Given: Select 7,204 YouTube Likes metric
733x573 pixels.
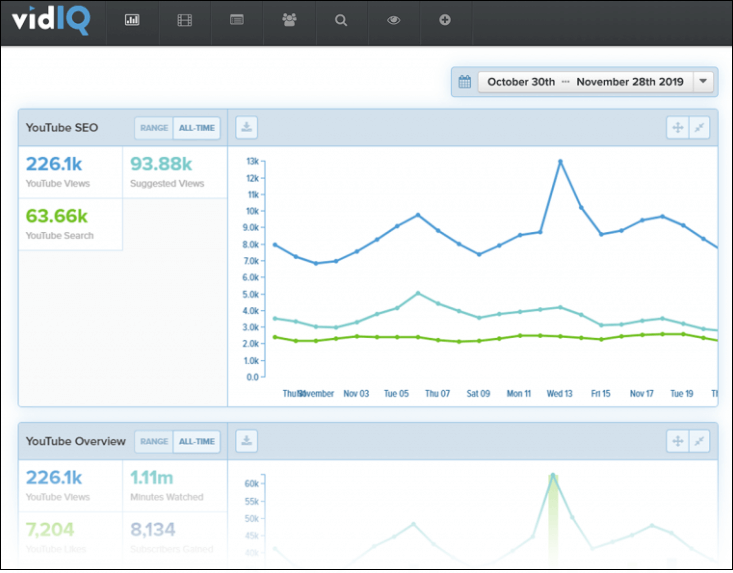Looking at the screenshot, I should coord(71,537).
